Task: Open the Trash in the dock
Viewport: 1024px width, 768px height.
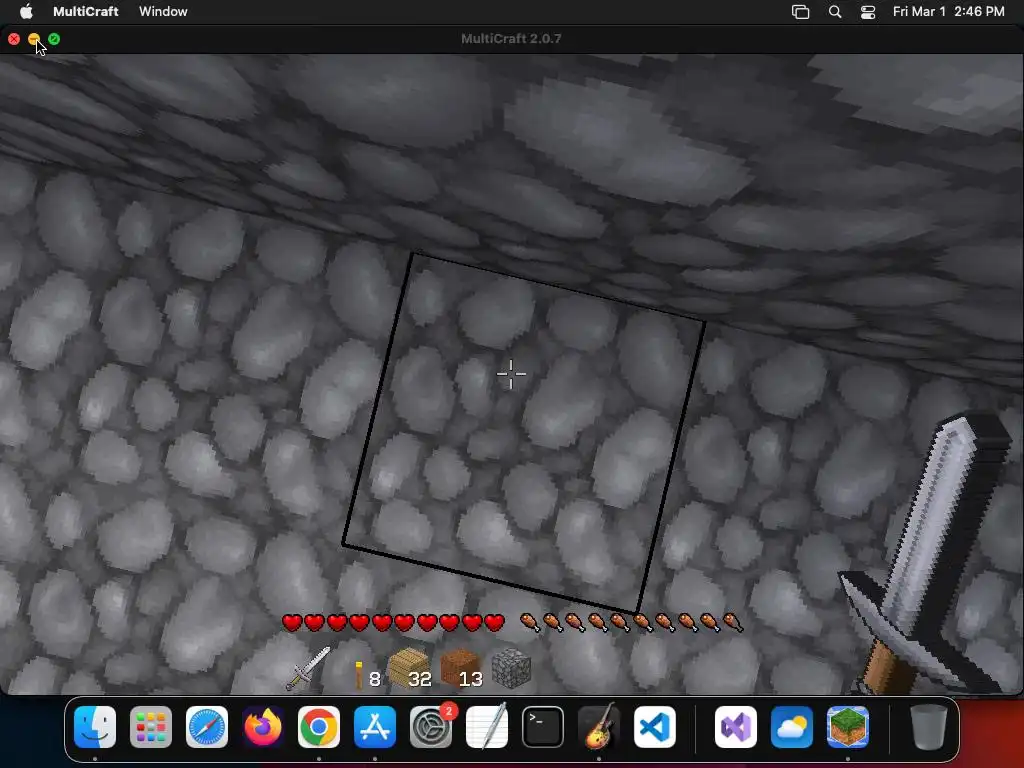Action: pos(929,727)
